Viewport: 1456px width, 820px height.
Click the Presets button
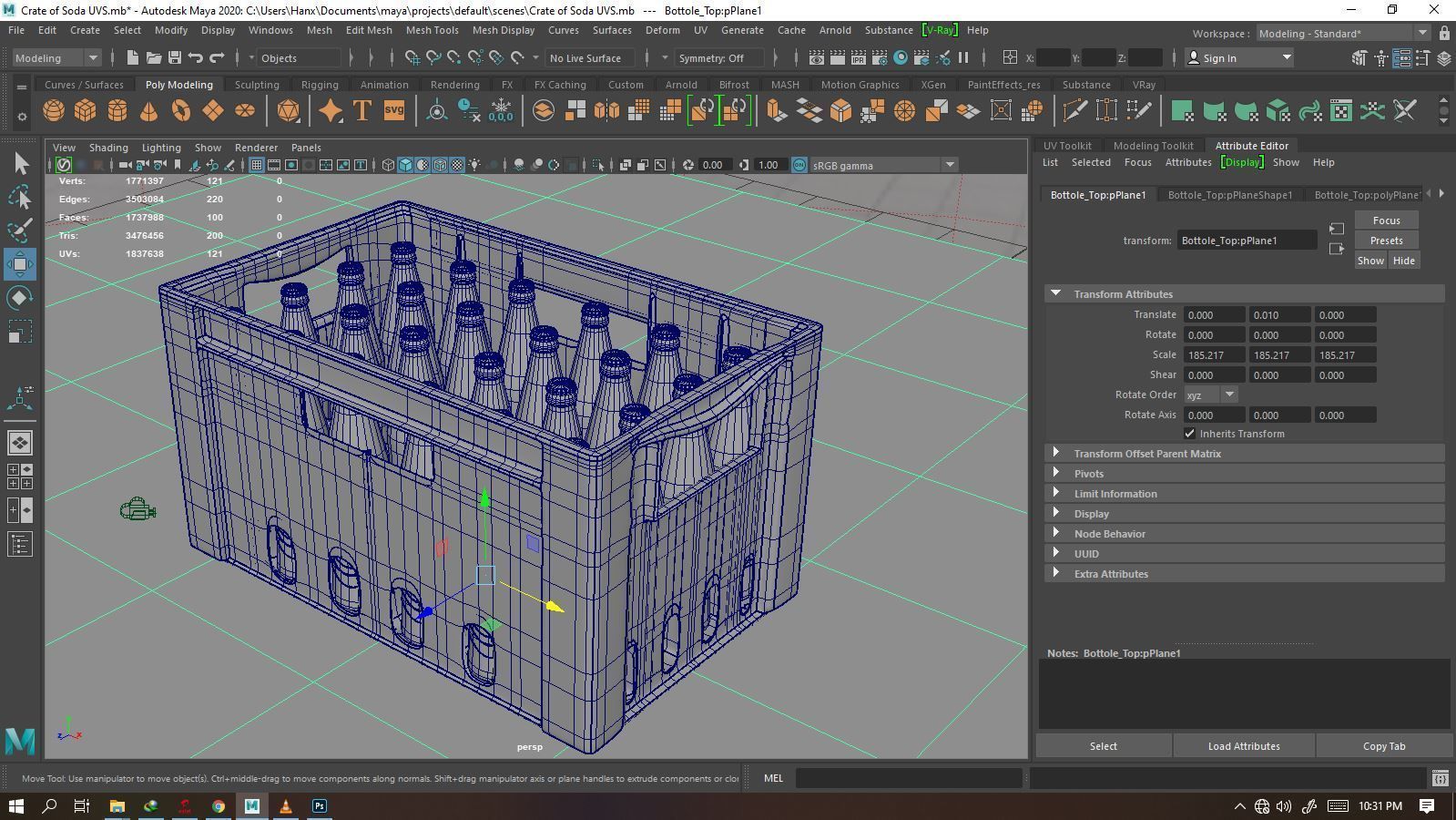1385,241
